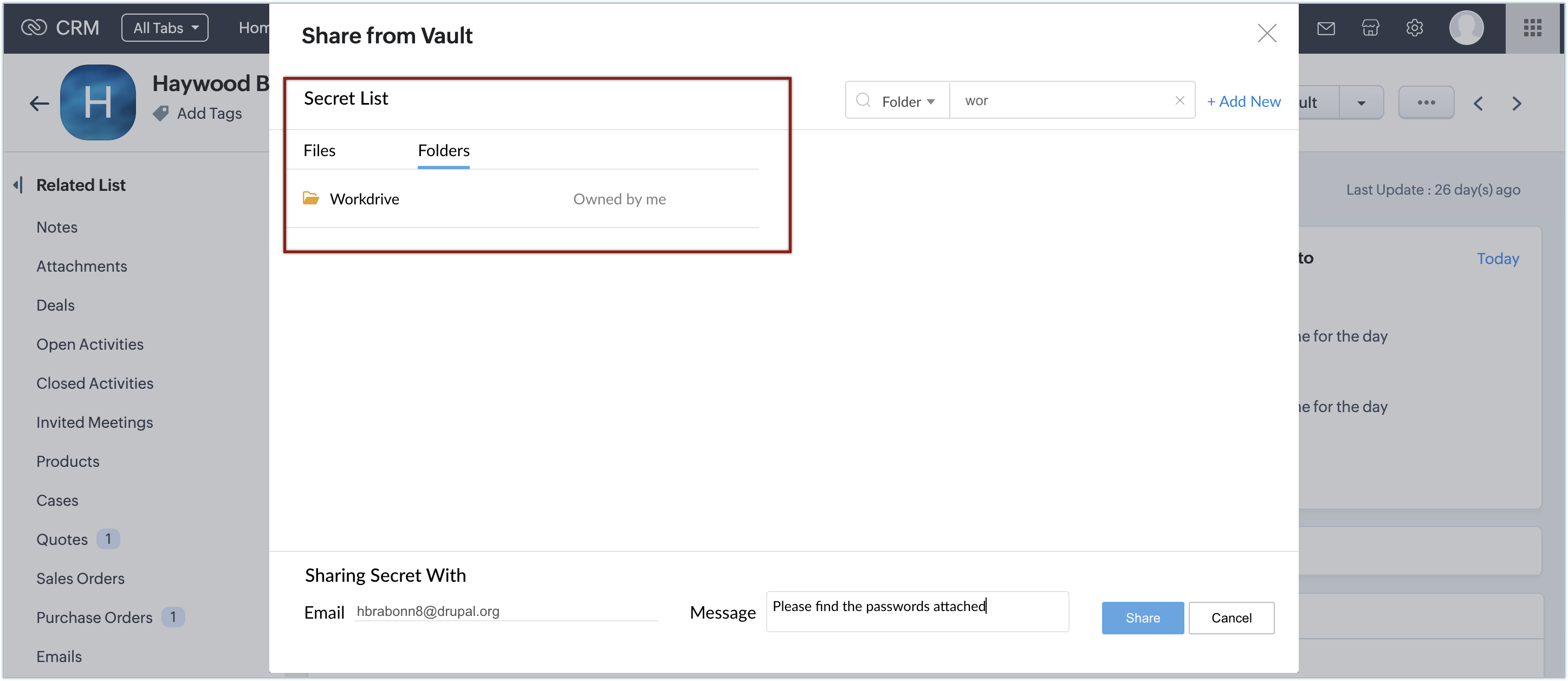Click the Share button
The height and width of the screenshot is (681, 1568).
click(x=1142, y=618)
